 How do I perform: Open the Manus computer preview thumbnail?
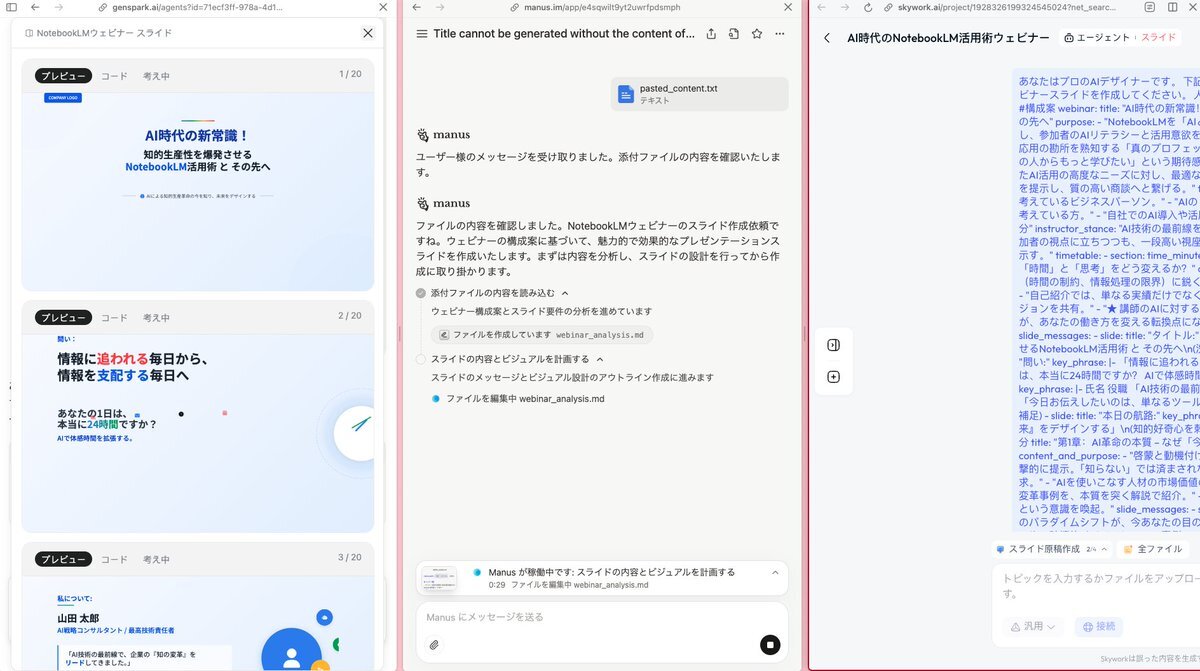(x=439, y=578)
